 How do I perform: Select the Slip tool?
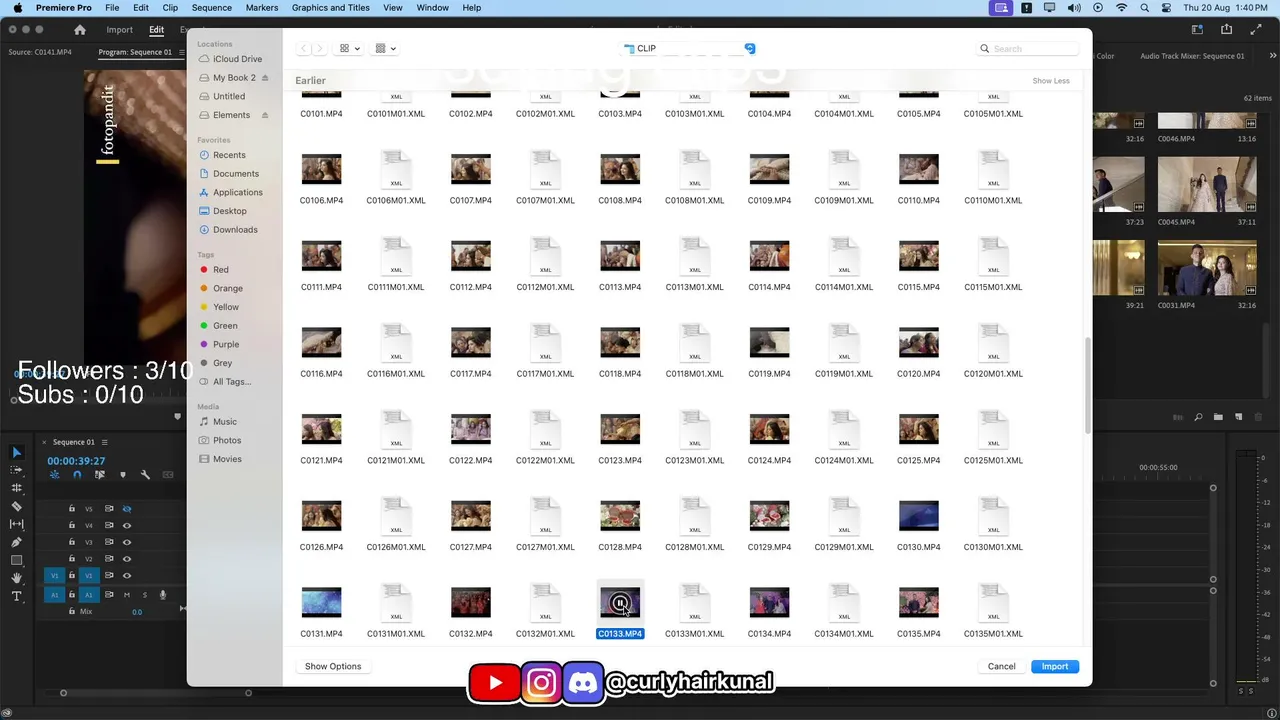(x=16, y=524)
